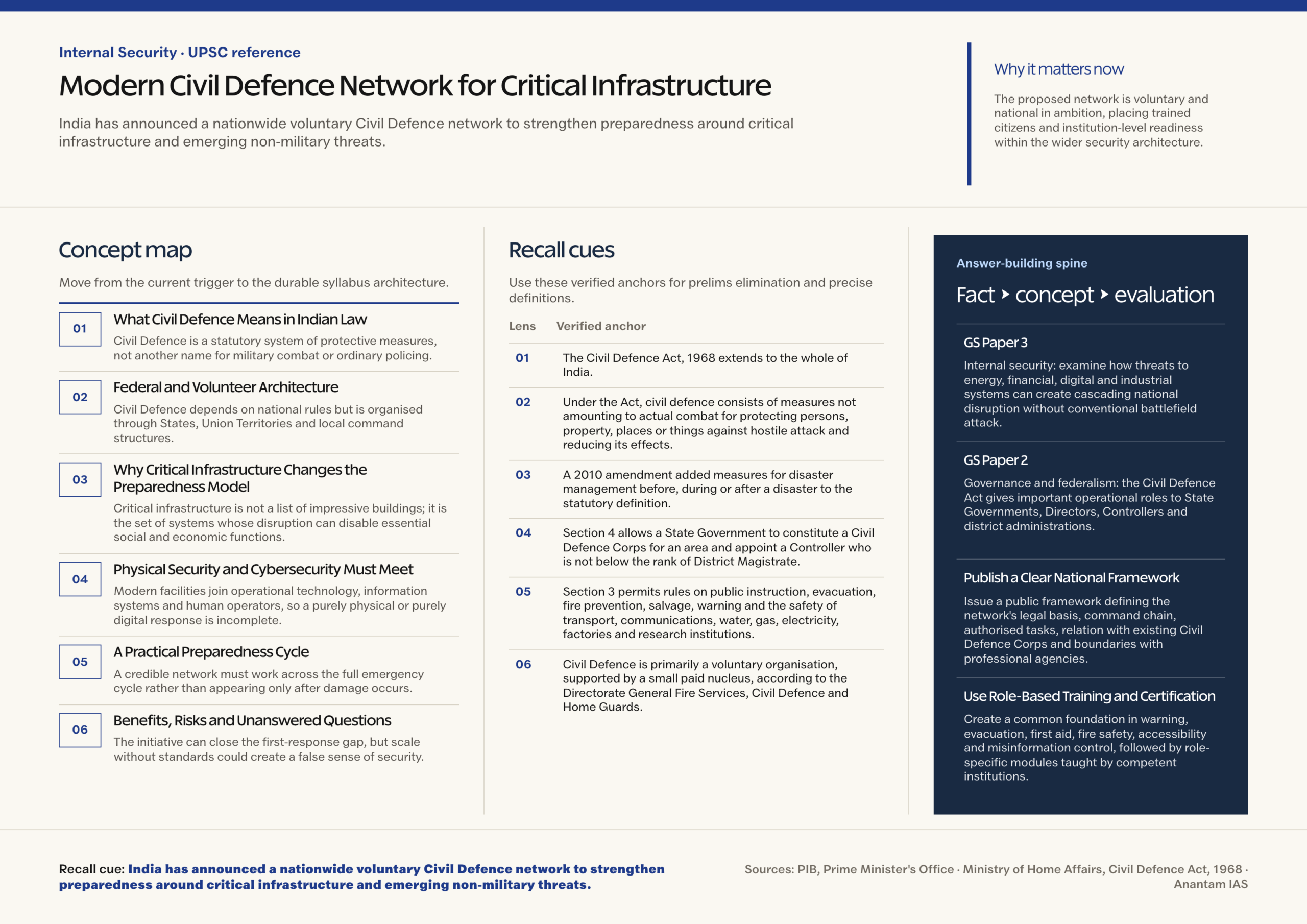Click the subtitle beginning 'India has announced a nationwide voluntary'

[426, 133]
